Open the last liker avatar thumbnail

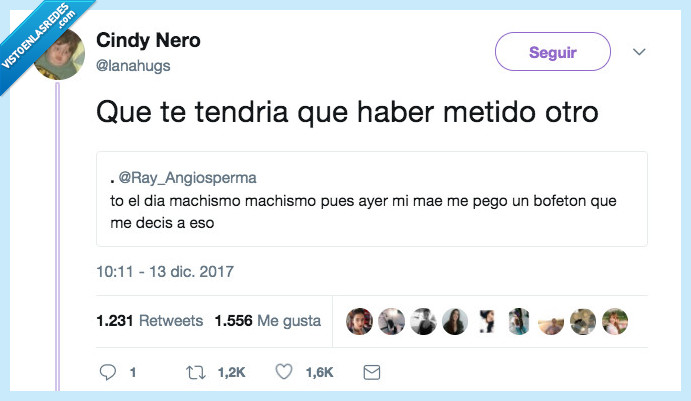[x=615, y=321]
